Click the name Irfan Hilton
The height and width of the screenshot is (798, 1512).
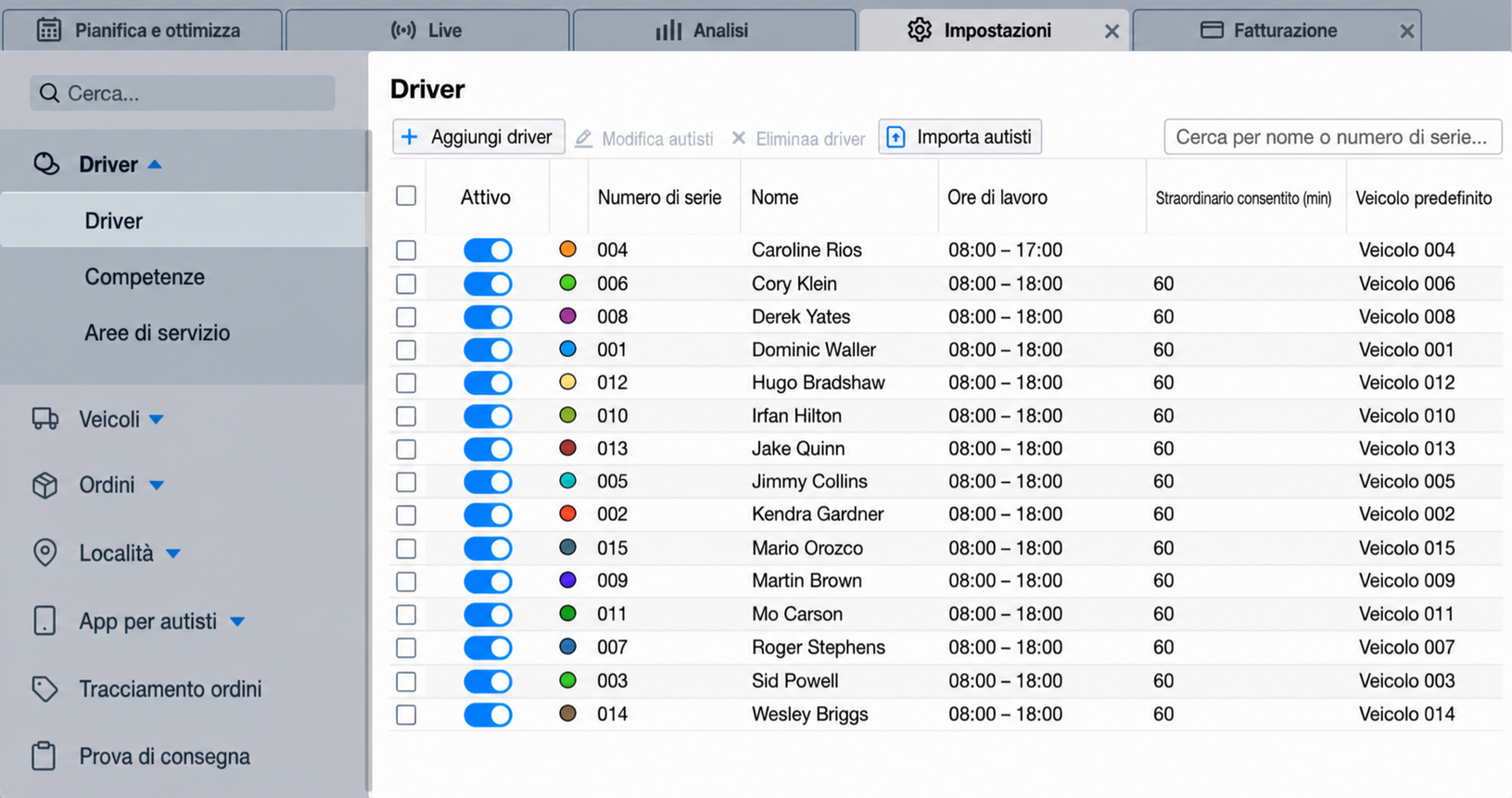(796, 415)
